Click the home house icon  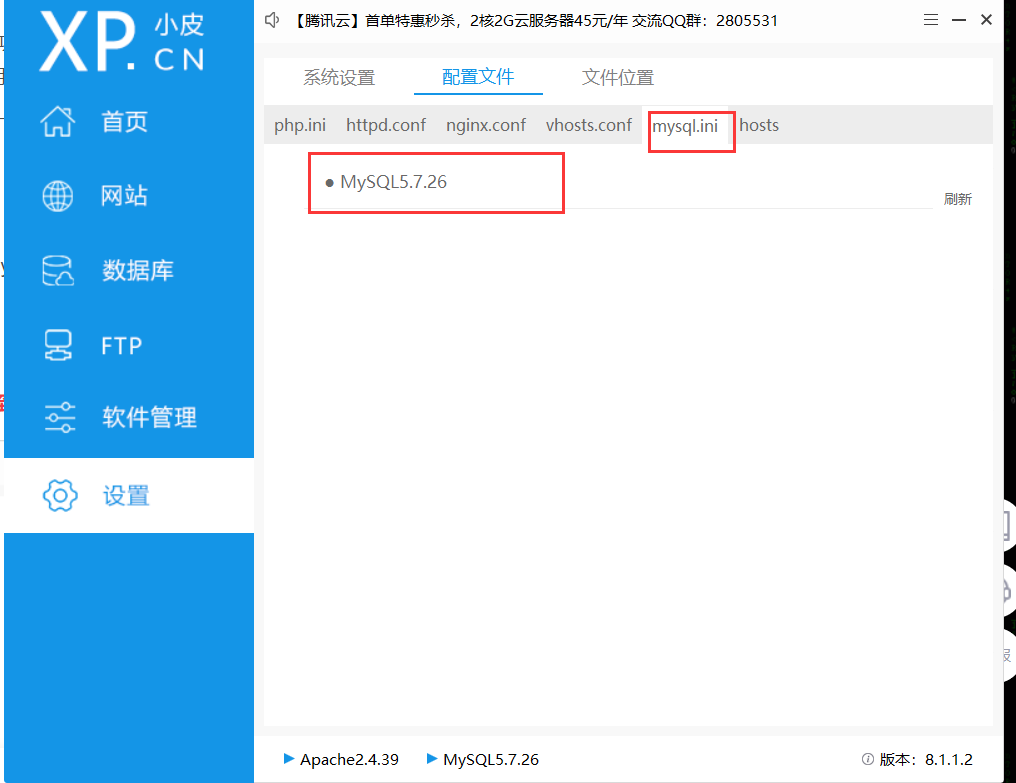click(58, 121)
